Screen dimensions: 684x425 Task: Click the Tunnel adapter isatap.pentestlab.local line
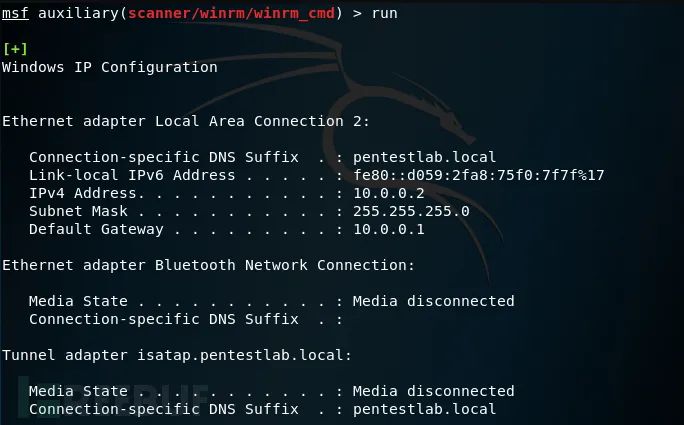[177, 355]
